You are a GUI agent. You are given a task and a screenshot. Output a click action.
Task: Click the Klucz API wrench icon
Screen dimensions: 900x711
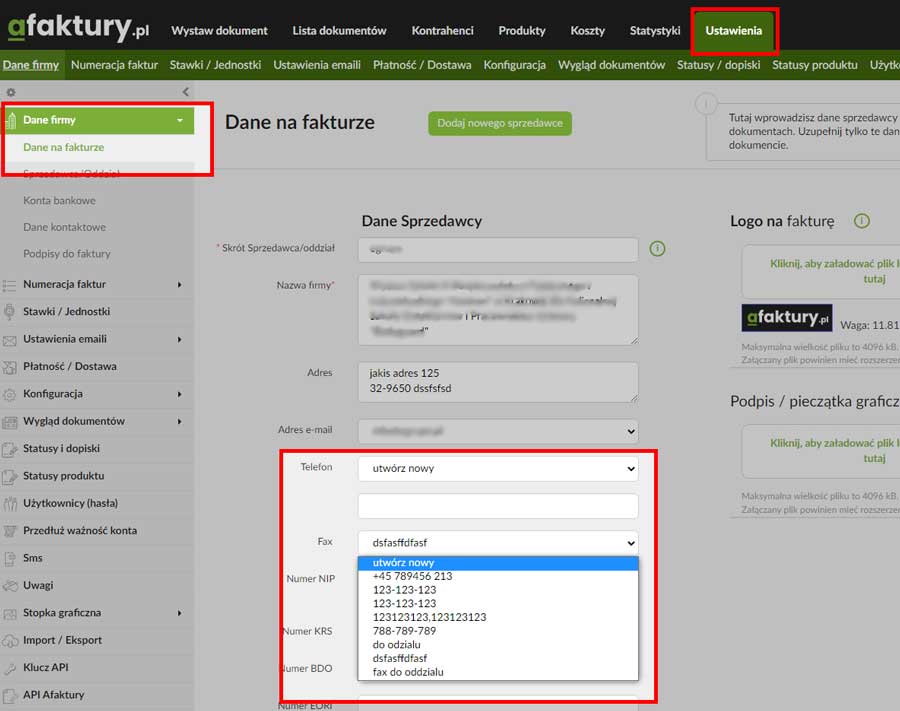(11, 667)
